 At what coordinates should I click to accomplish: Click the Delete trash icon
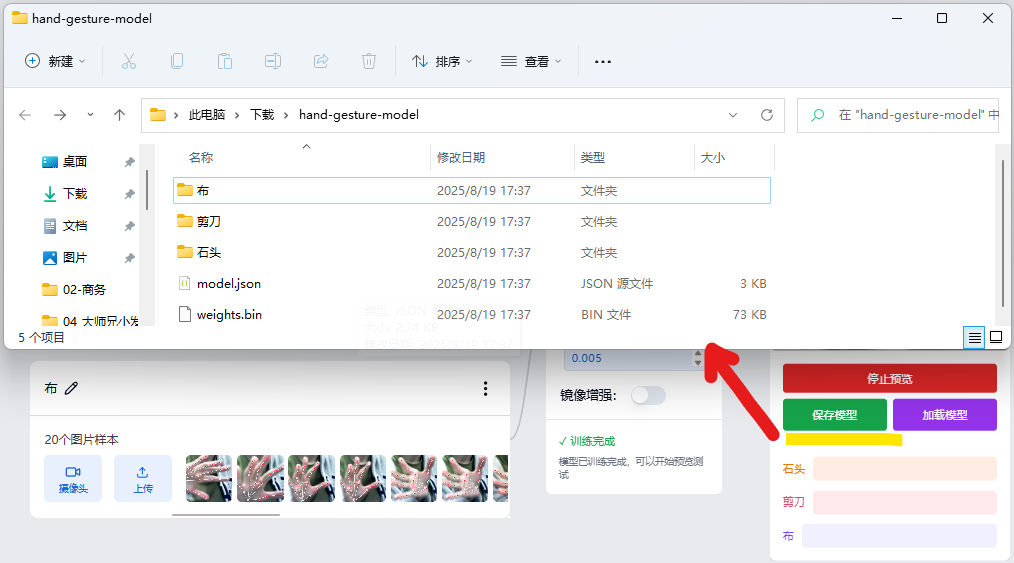(369, 61)
